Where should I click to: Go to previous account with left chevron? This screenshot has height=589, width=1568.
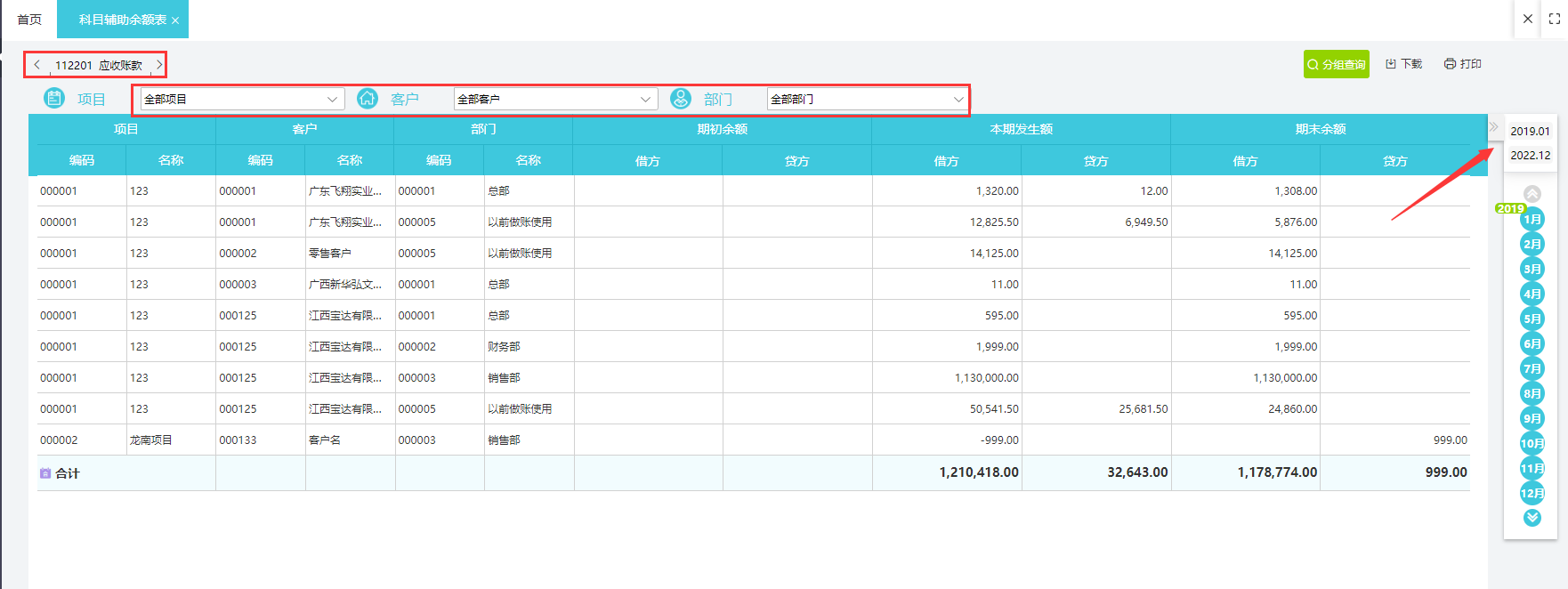click(x=36, y=65)
